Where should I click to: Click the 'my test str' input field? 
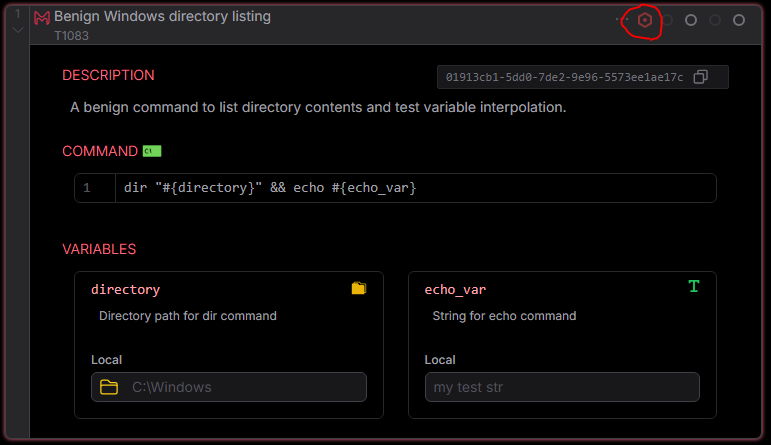[561, 387]
